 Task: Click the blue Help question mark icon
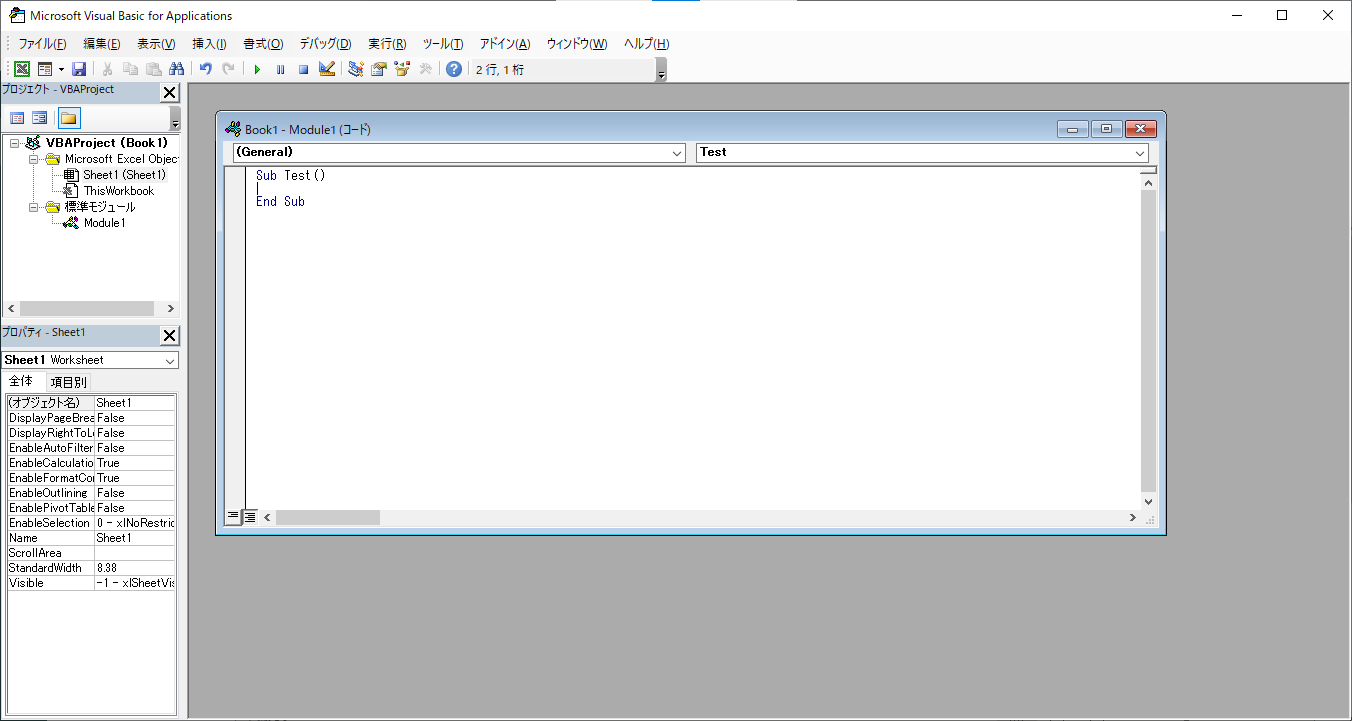pyautogui.click(x=454, y=69)
